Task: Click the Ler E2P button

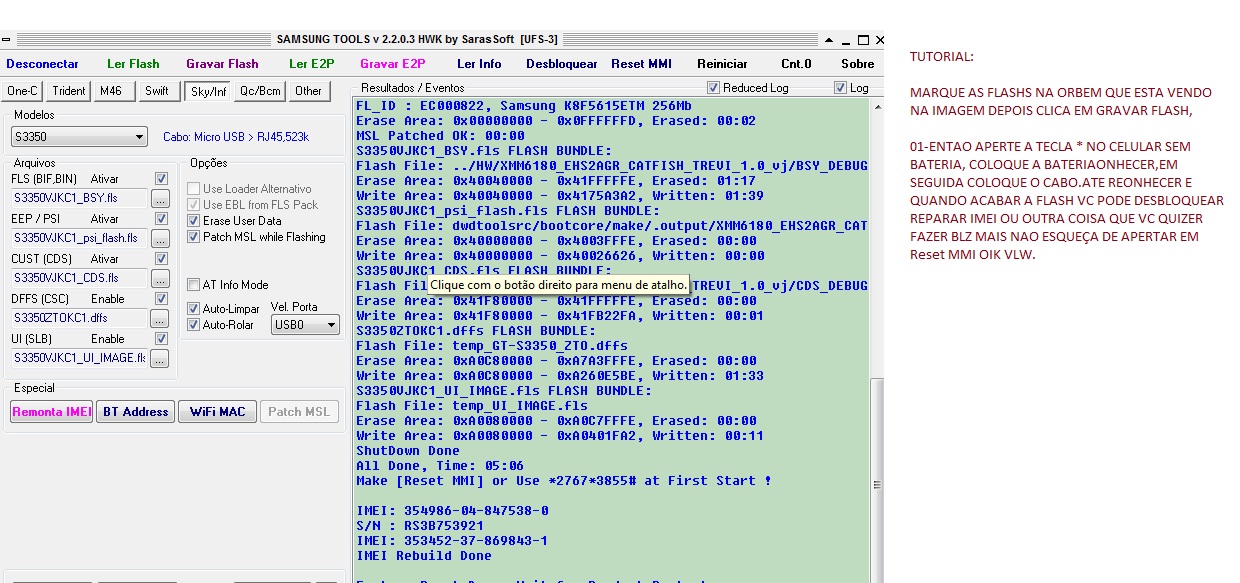Action: [x=311, y=64]
